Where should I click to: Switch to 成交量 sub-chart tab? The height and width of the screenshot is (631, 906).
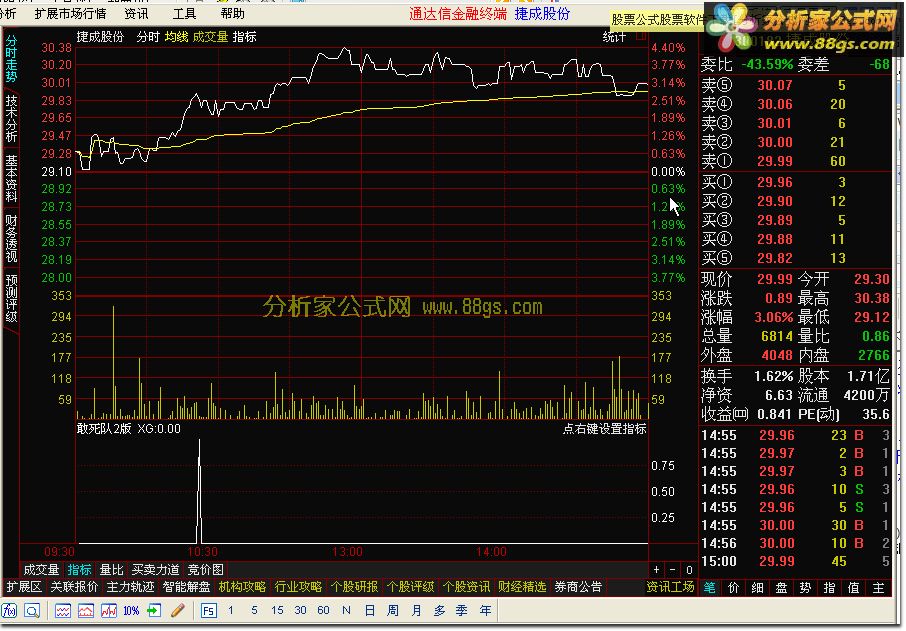[42, 570]
